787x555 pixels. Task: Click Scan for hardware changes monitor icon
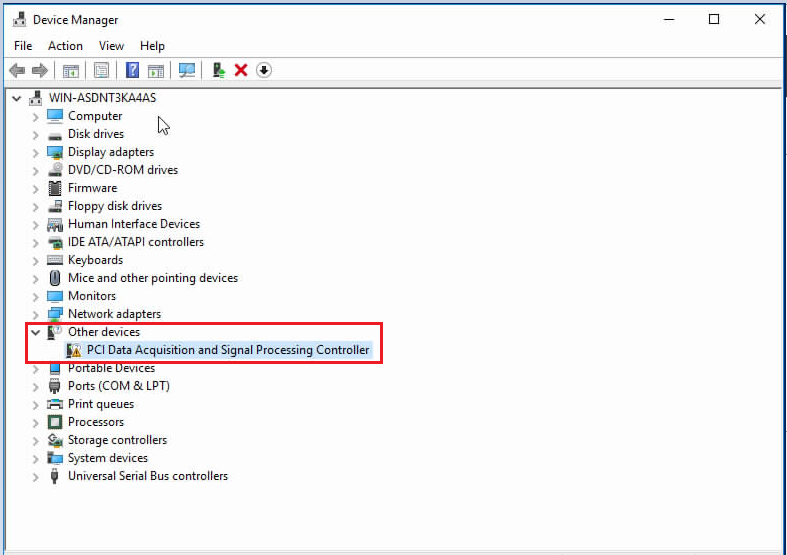pyautogui.click(x=187, y=70)
